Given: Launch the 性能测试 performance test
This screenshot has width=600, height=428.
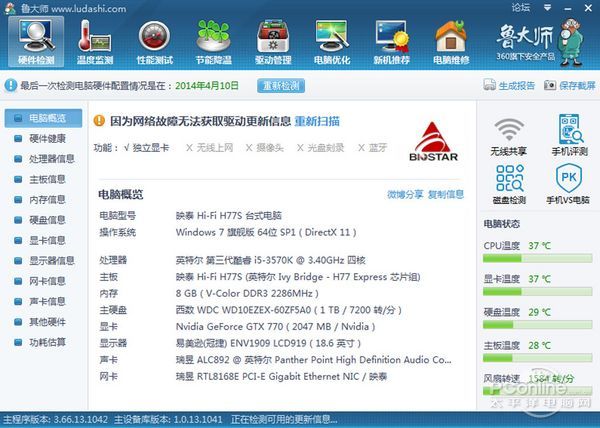Looking at the screenshot, I should (x=155, y=42).
